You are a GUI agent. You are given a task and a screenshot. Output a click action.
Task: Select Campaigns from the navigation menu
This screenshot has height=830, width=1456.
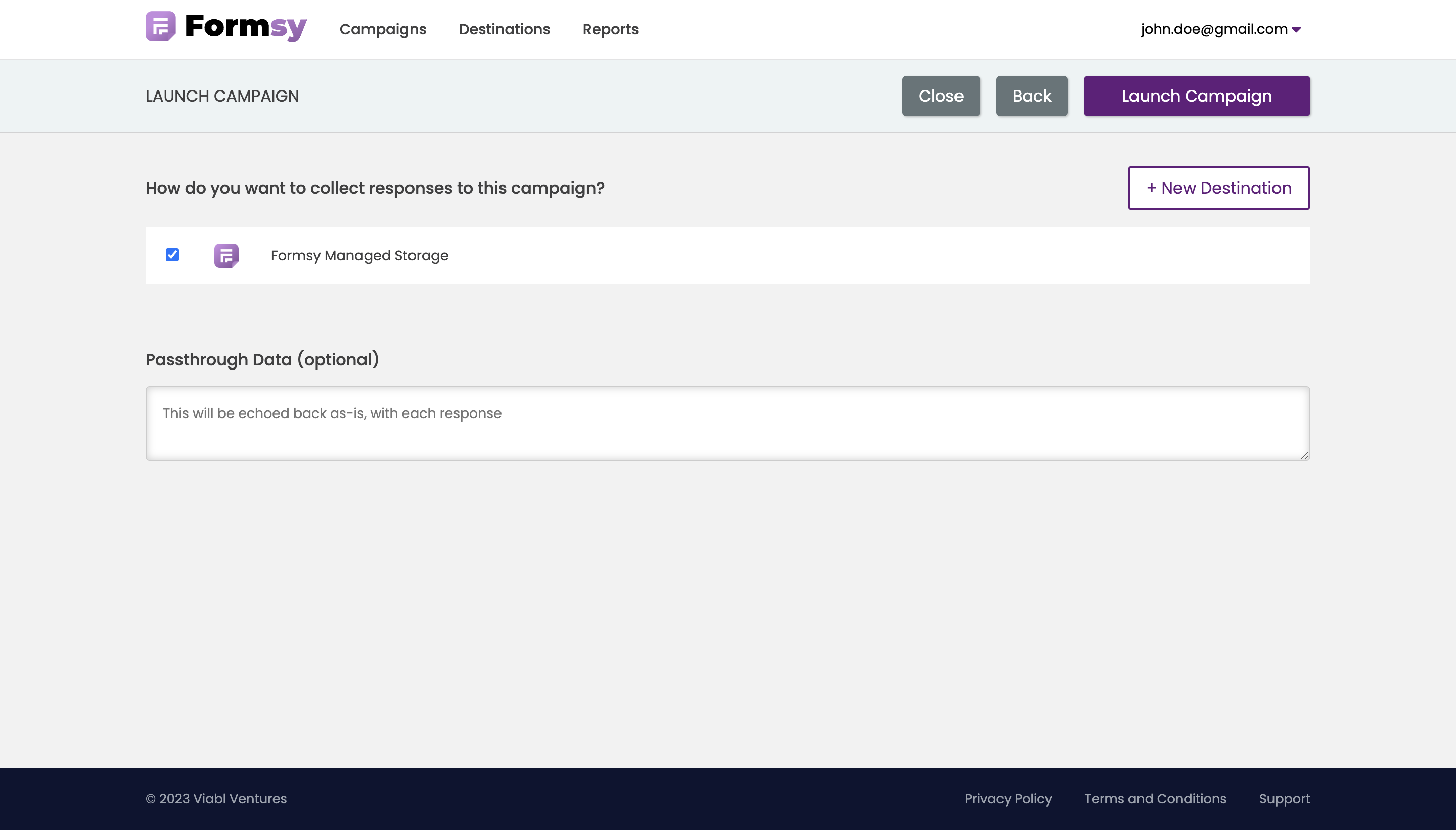(382, 29)
